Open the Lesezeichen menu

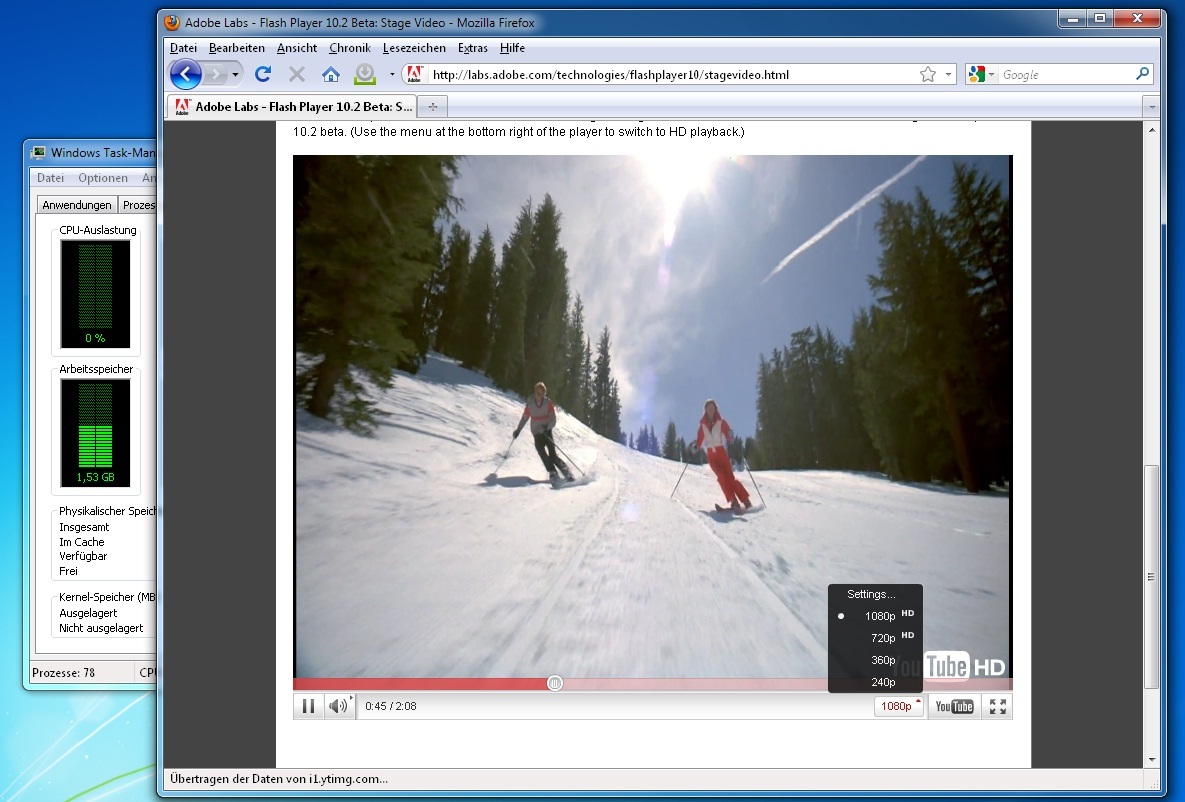tap(414, 48)
